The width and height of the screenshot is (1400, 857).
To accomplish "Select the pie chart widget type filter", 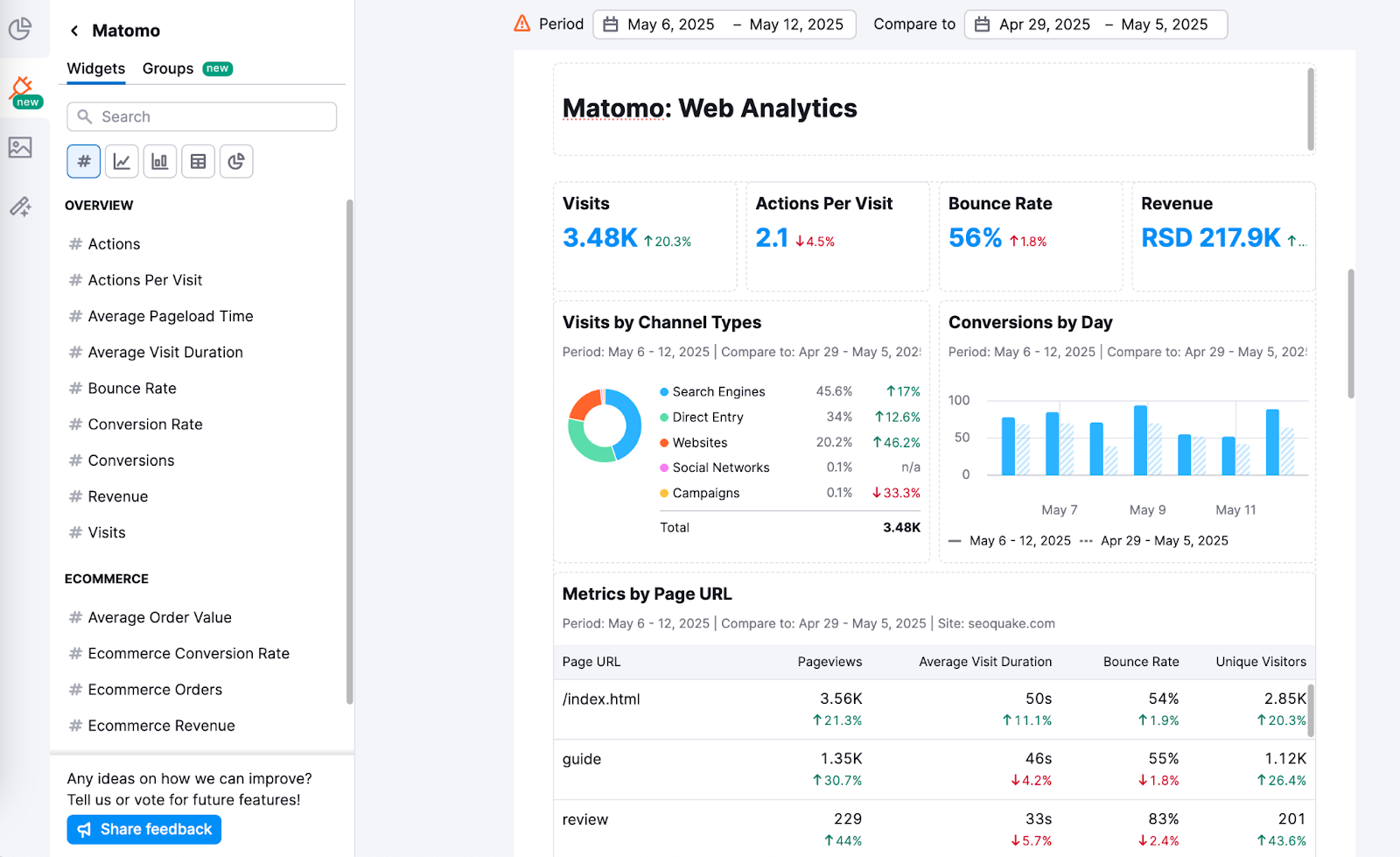I will tap(236, 161).
